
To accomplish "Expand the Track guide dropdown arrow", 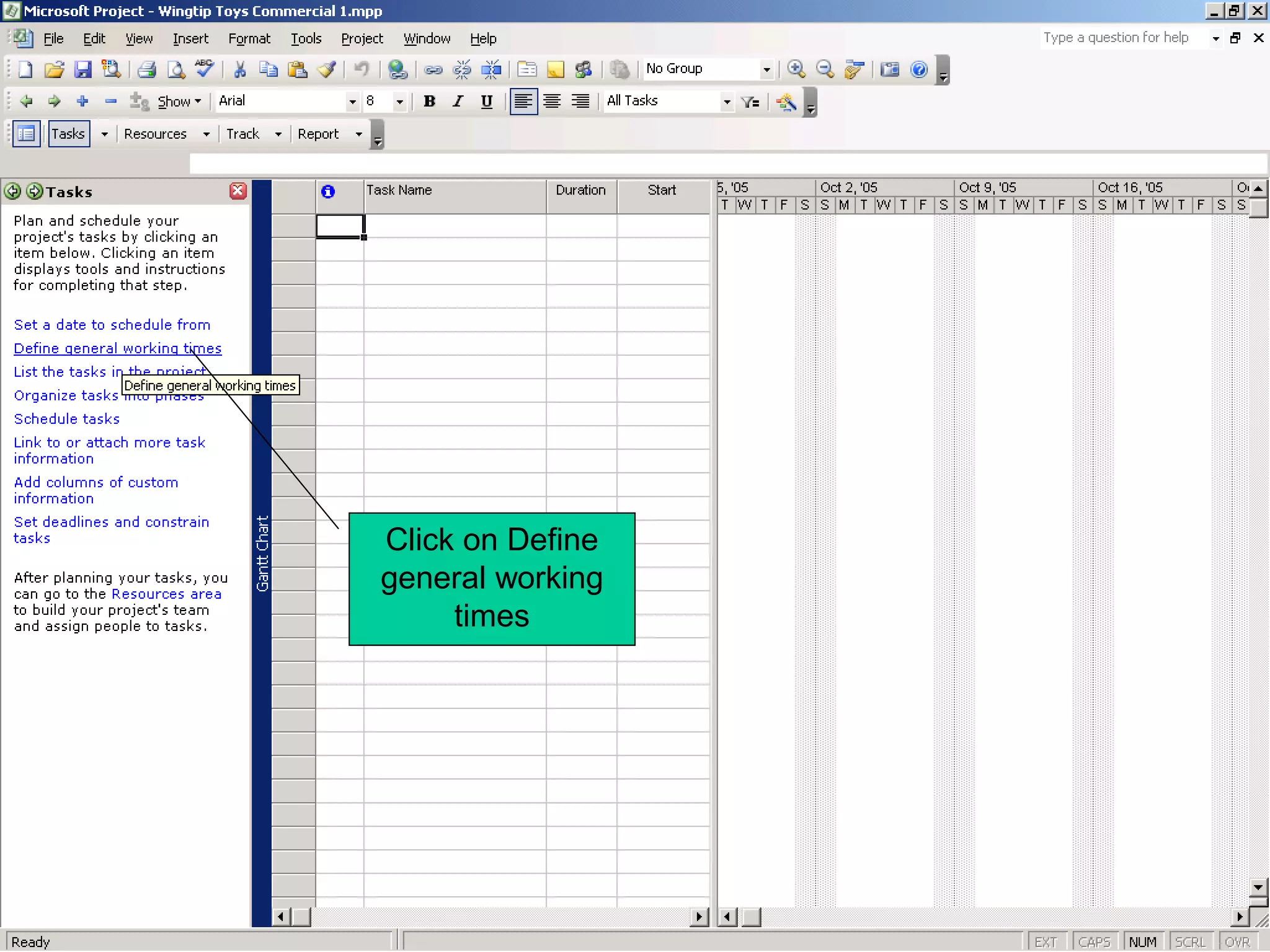I will coord(278,134).
